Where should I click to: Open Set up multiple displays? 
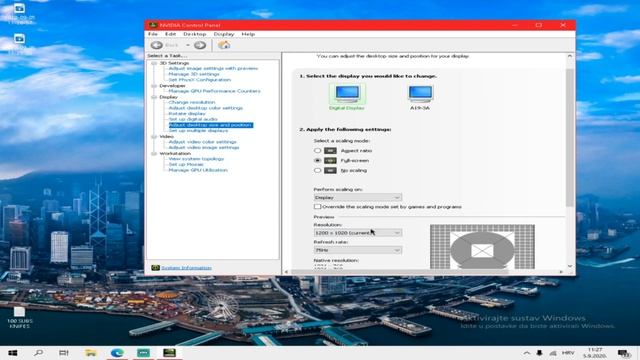[198, 131]
